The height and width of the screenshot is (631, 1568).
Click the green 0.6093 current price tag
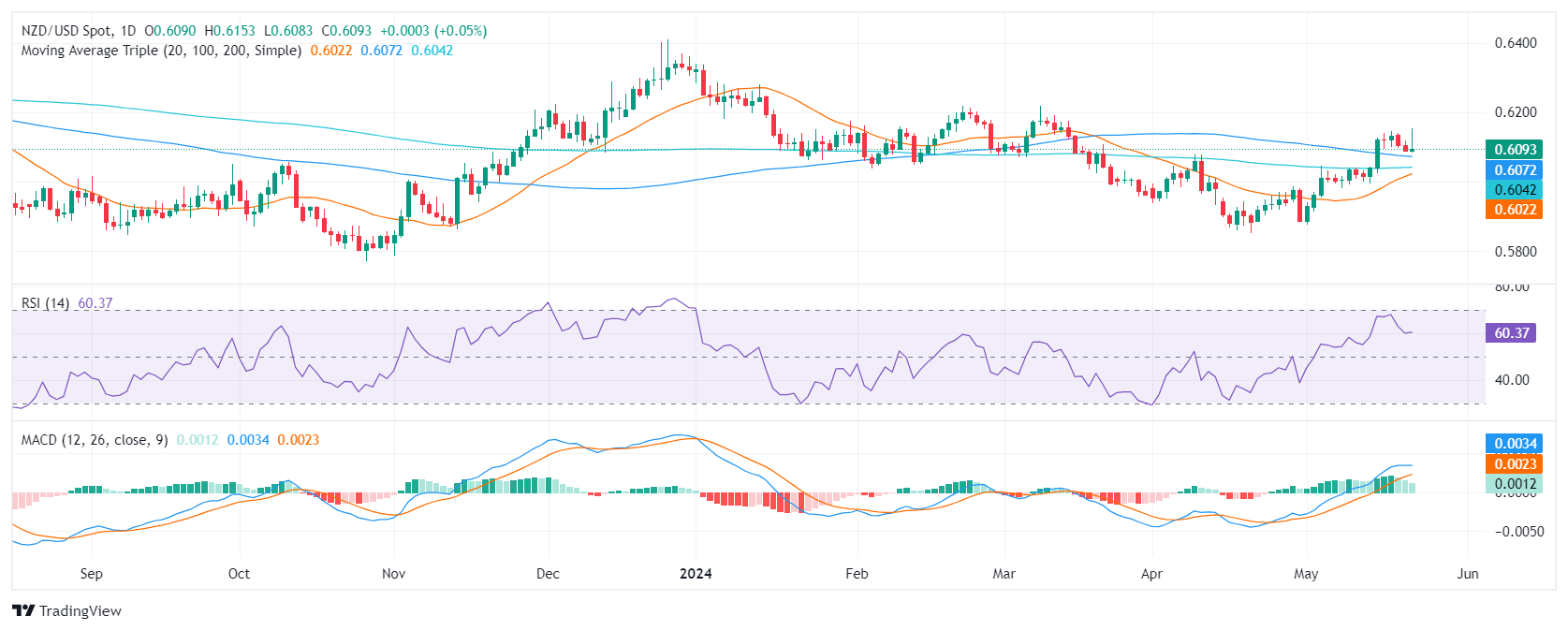pyautogui.click(x=1513, y=150)
